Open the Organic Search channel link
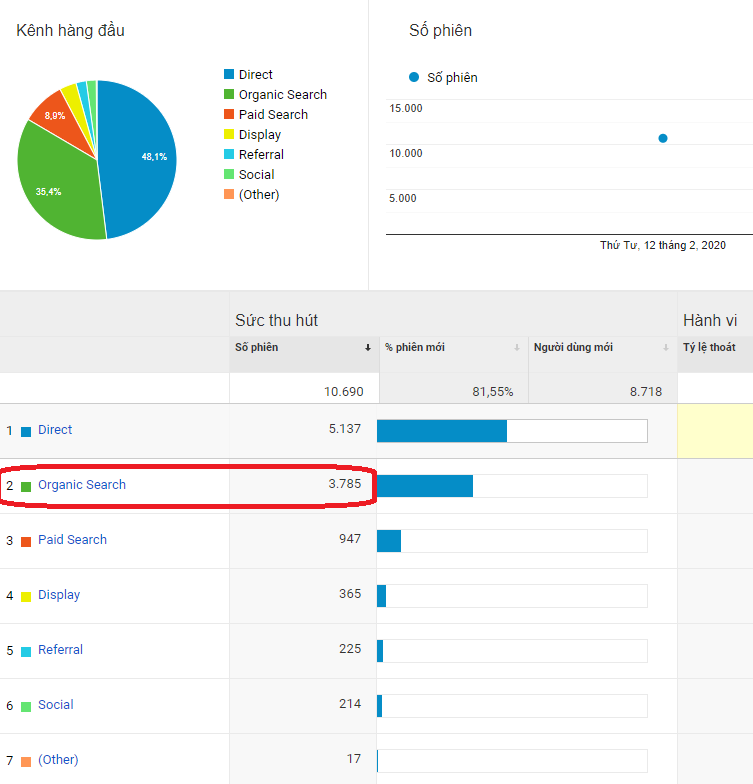The image size is (753, 784). 82,484
